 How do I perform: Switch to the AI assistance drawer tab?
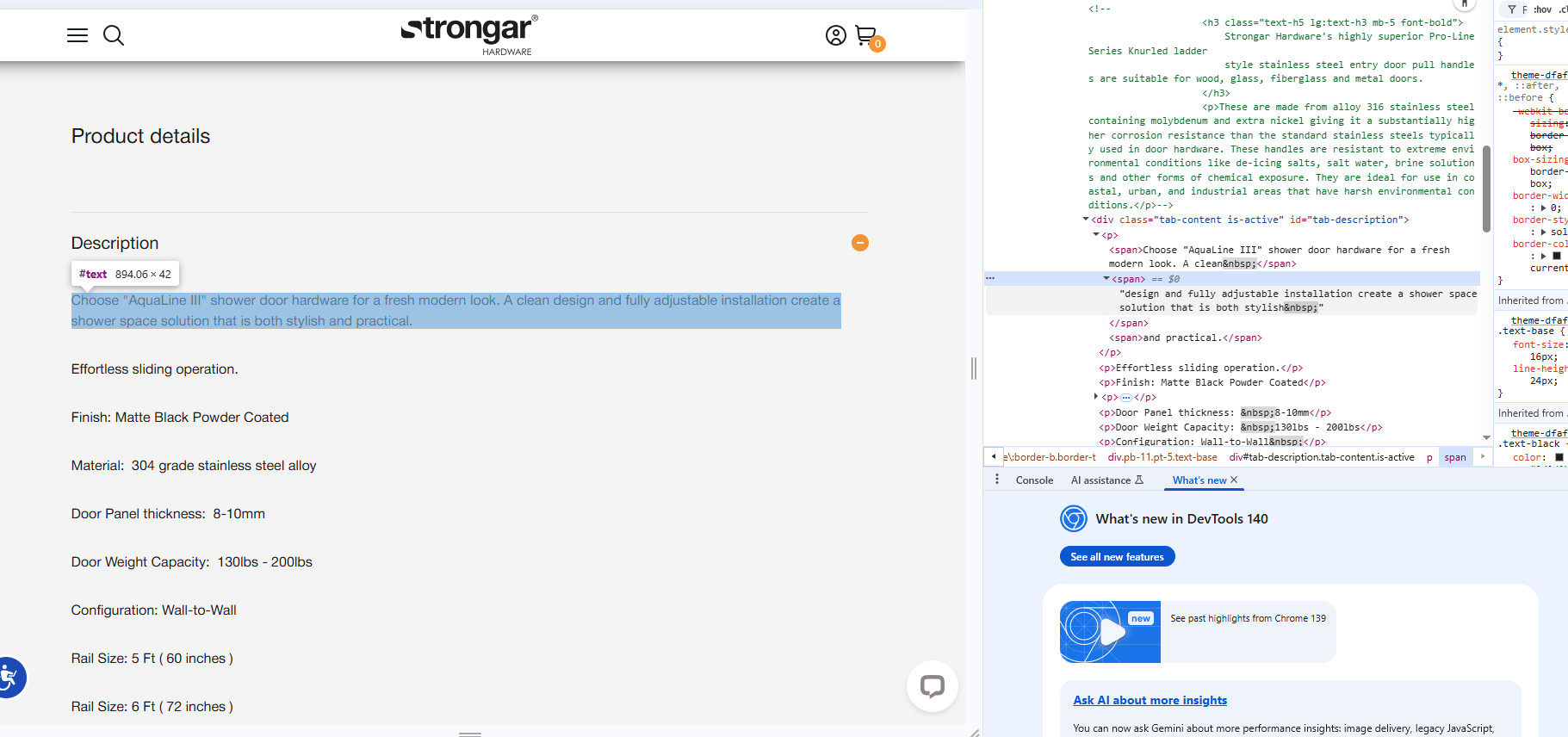click(1106, 480)
